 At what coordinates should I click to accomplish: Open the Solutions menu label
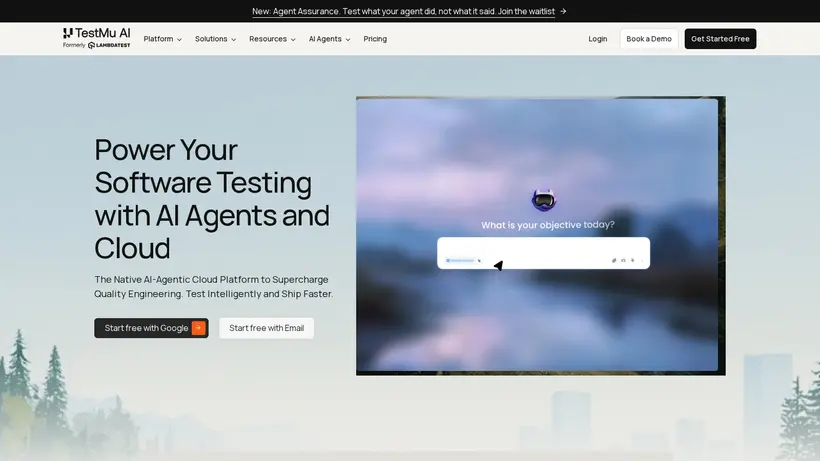(211, 39)
